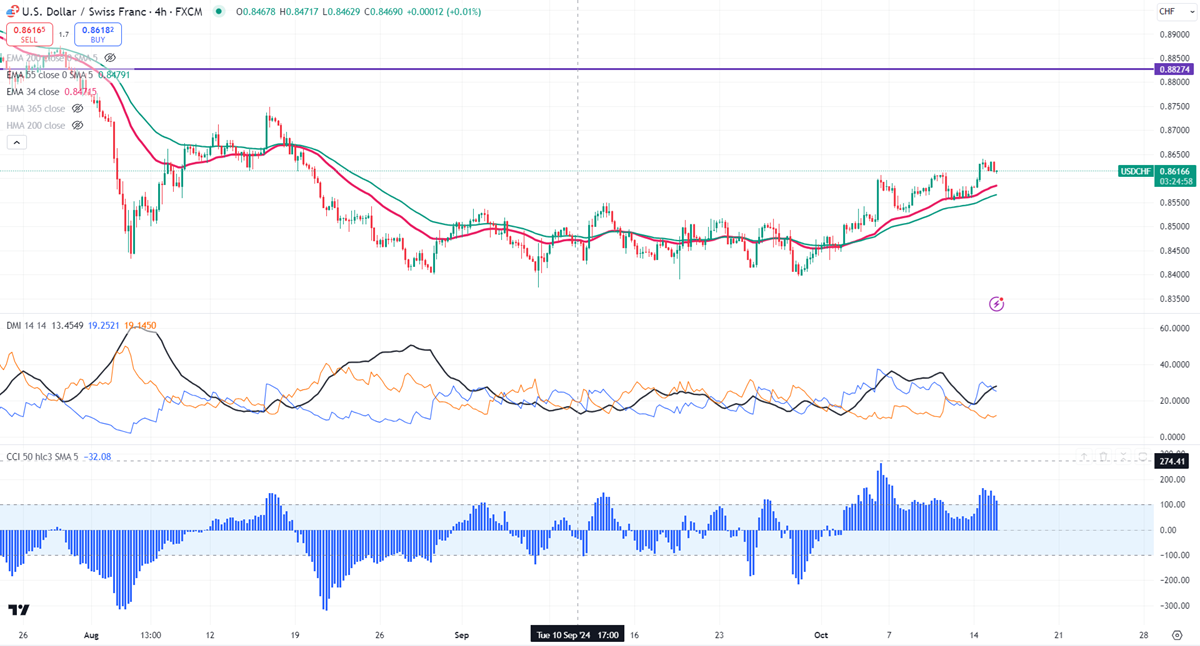The height and width of the screenshot is (646, 1200).
Task: Click the 13:00 time axis label
Action: pos(151,634)
